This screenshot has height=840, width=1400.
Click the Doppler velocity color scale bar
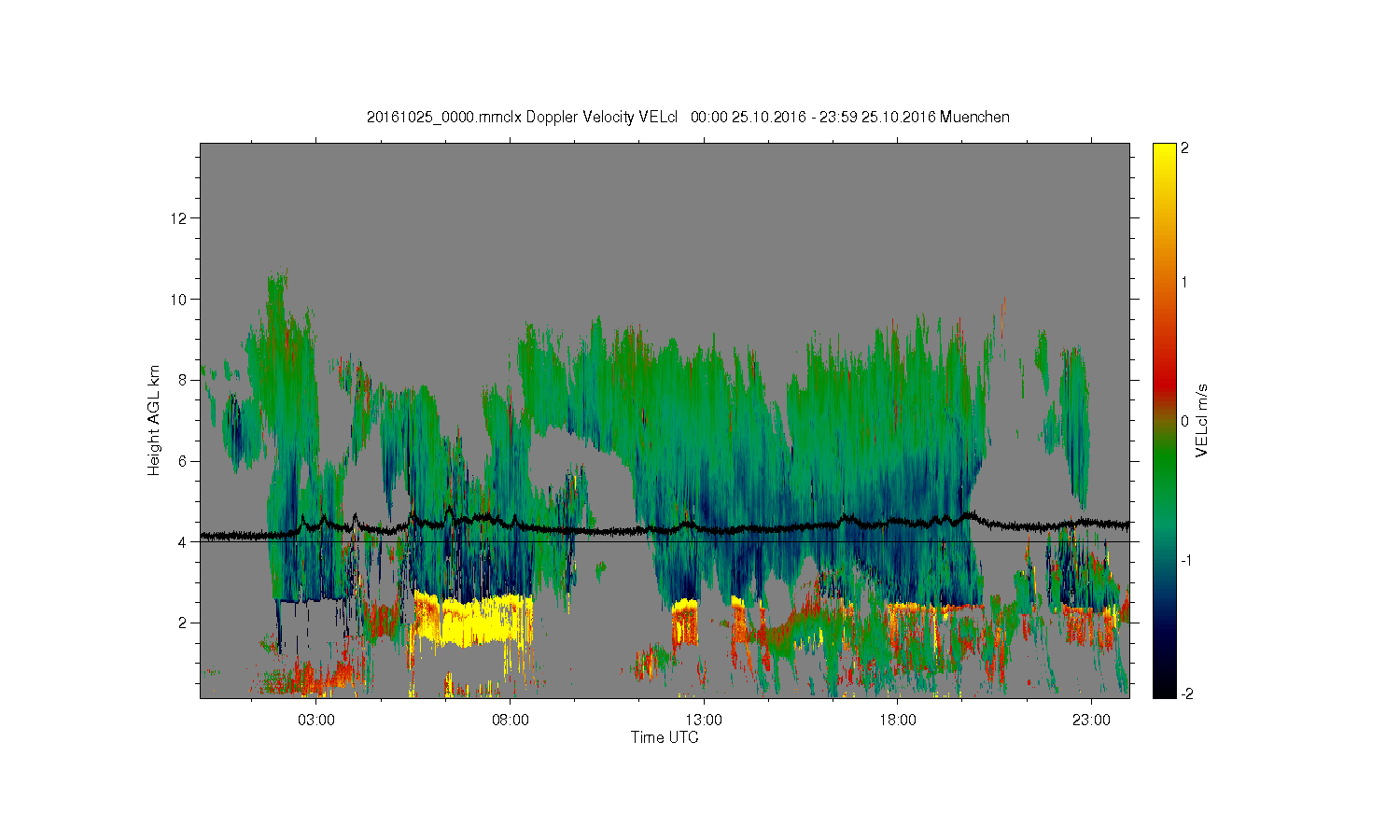point(1164,420)
